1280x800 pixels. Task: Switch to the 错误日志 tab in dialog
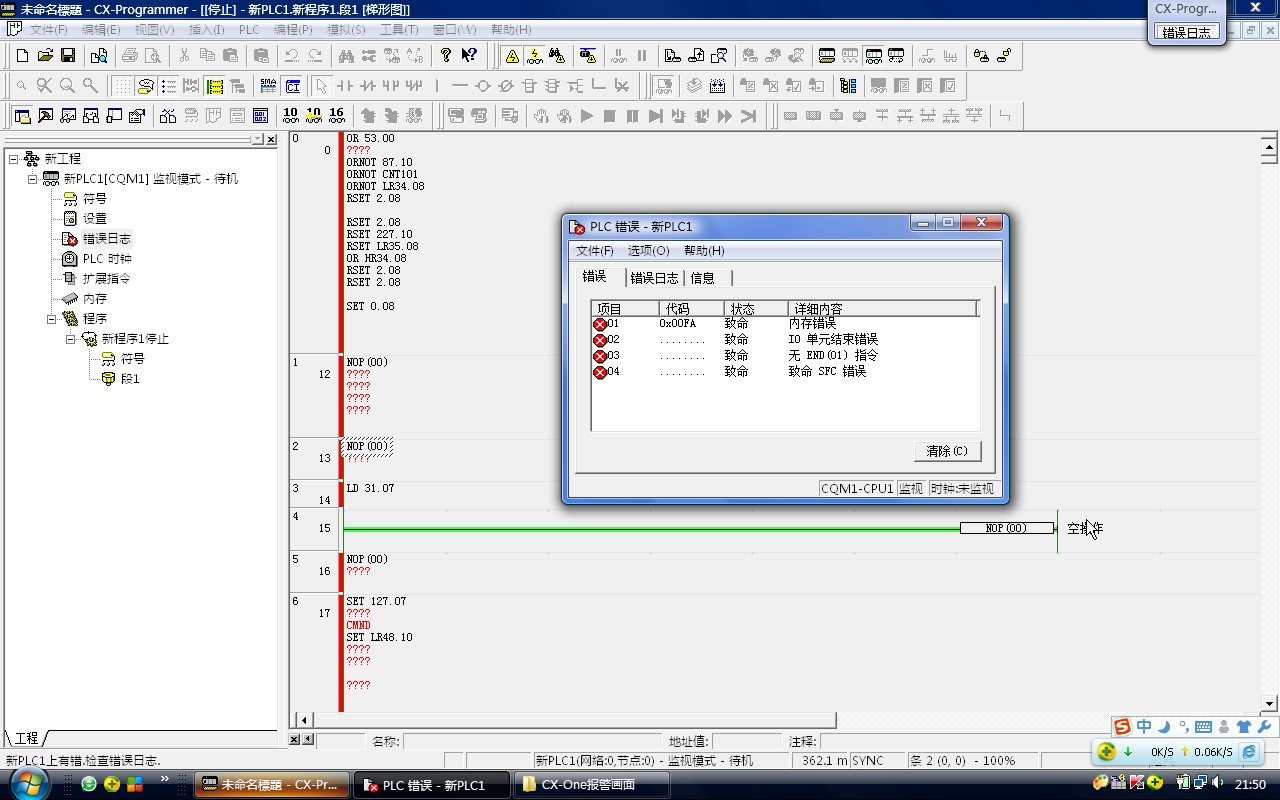click(x=654, y=278)
